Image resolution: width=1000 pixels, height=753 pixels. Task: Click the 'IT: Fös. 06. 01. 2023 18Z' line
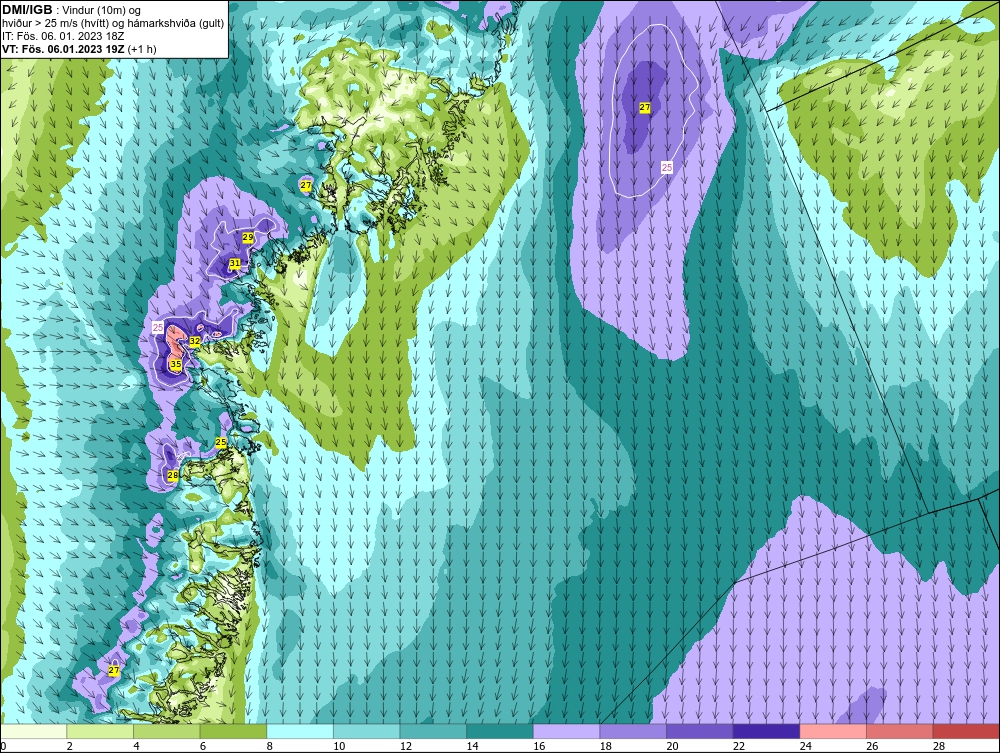click(63, 36)
